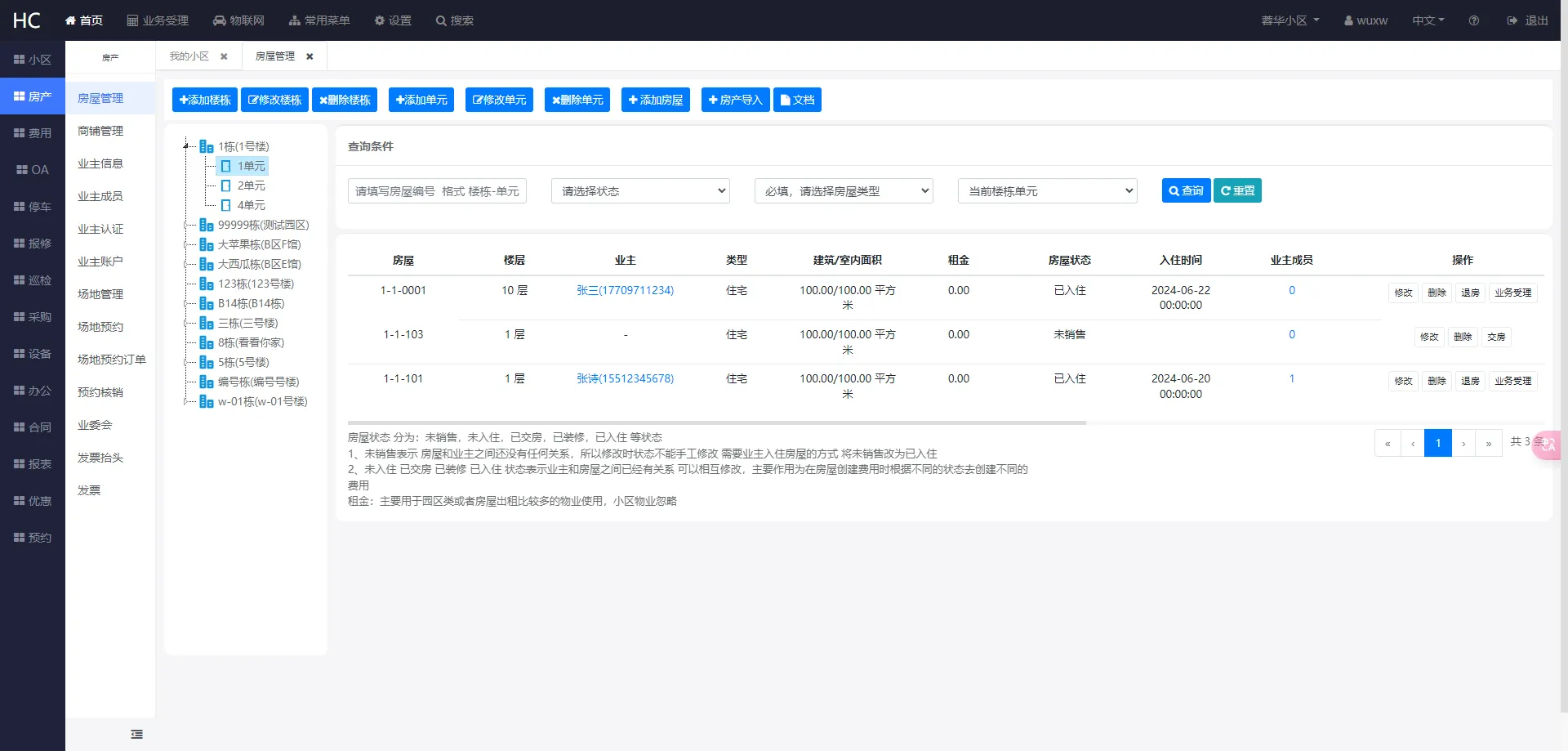
Task: Click 业务受理 for room 1-1-101
Action: [x=1513, y=381]
